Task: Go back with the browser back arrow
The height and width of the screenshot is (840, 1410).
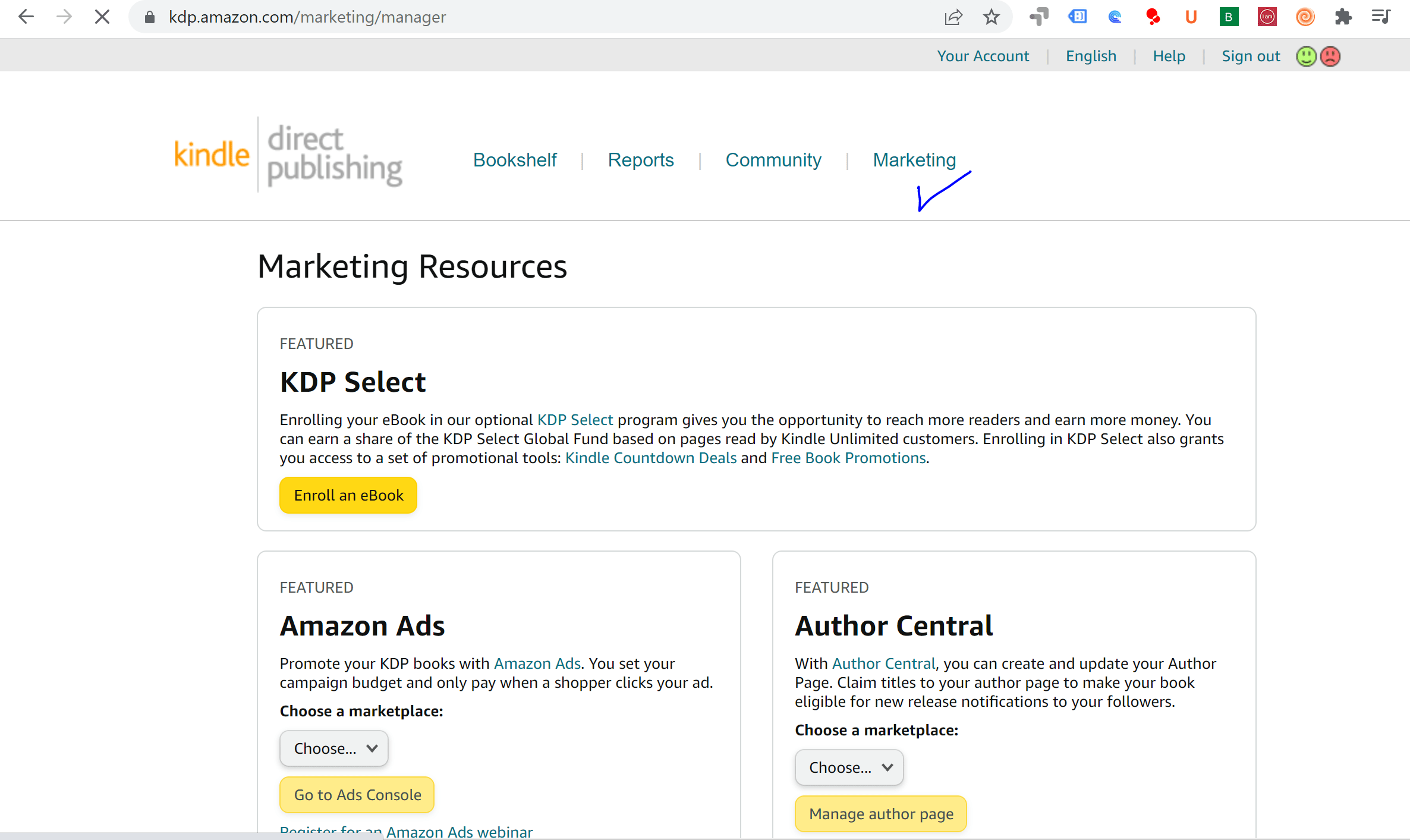Action: [x=26, y=17]
